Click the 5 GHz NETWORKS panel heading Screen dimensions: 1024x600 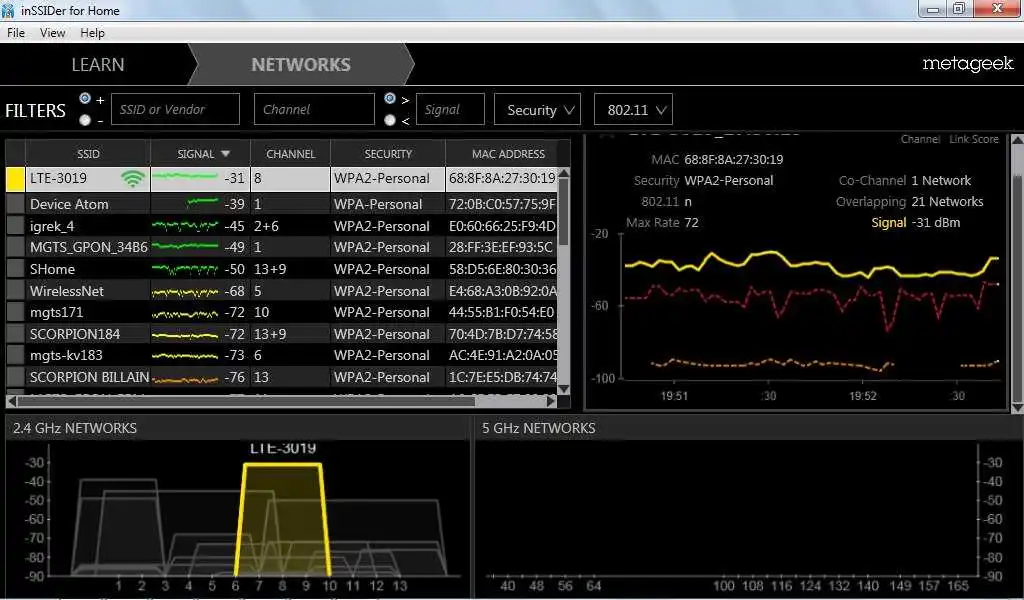tap(539, 428)
